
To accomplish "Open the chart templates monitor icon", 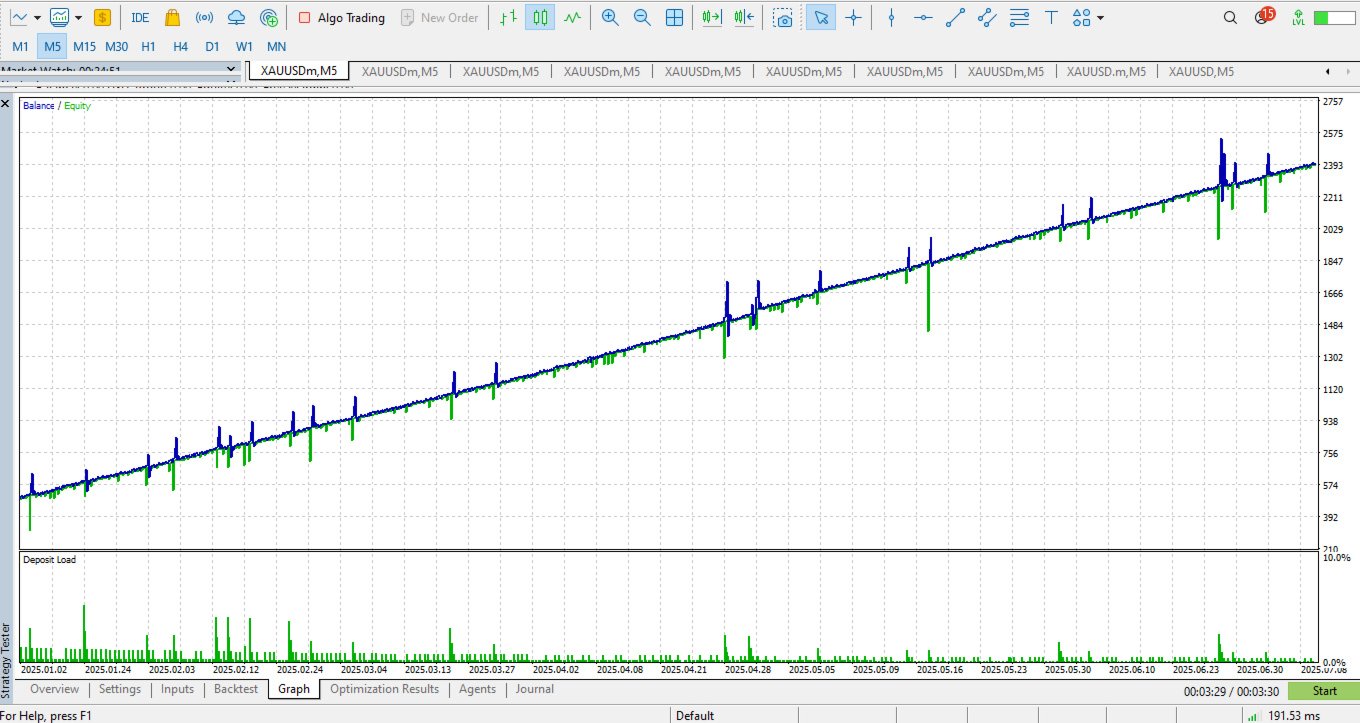I will pos(60,17).
